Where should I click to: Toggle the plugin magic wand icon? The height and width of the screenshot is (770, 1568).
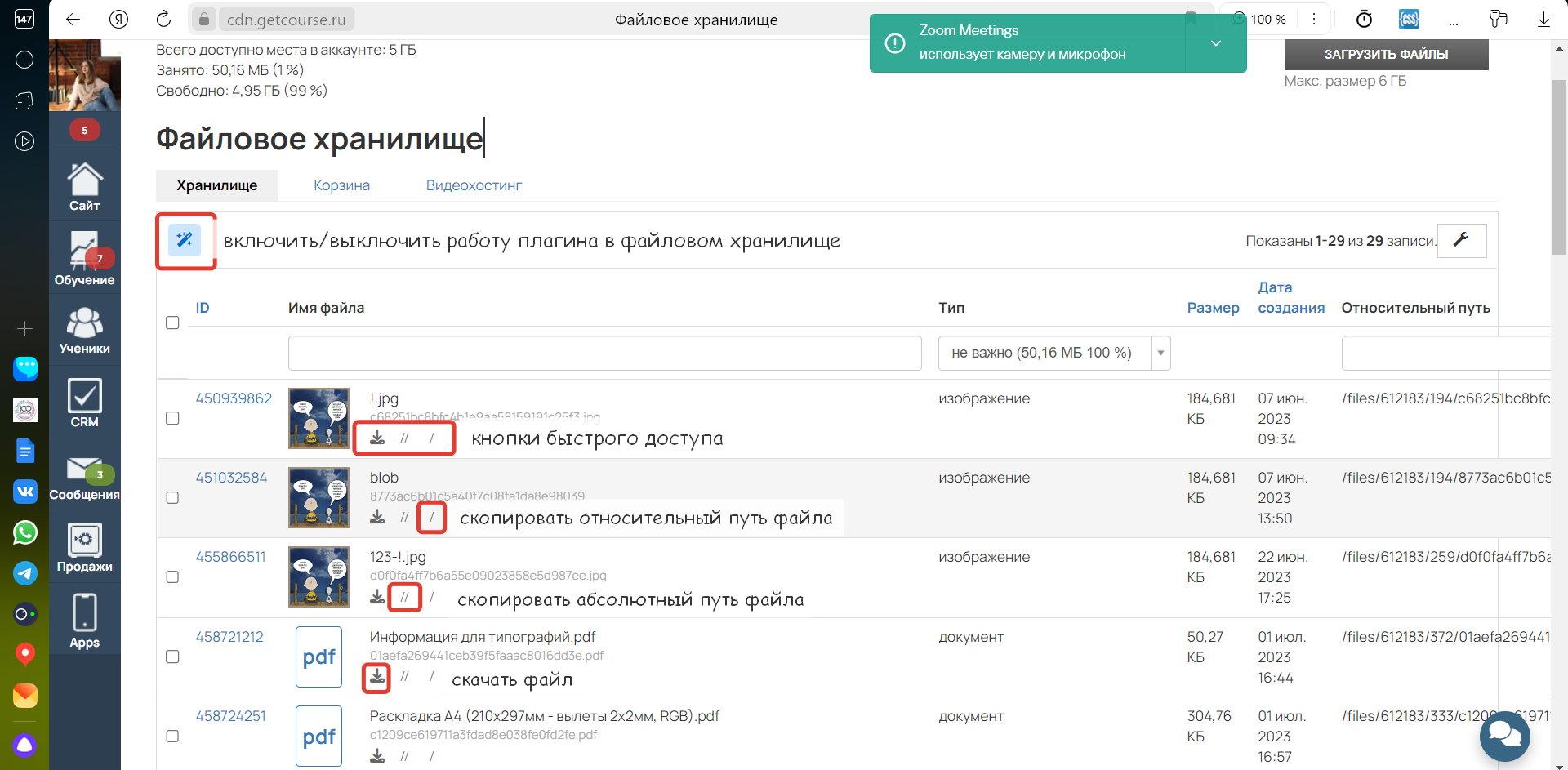pos(185,240)
